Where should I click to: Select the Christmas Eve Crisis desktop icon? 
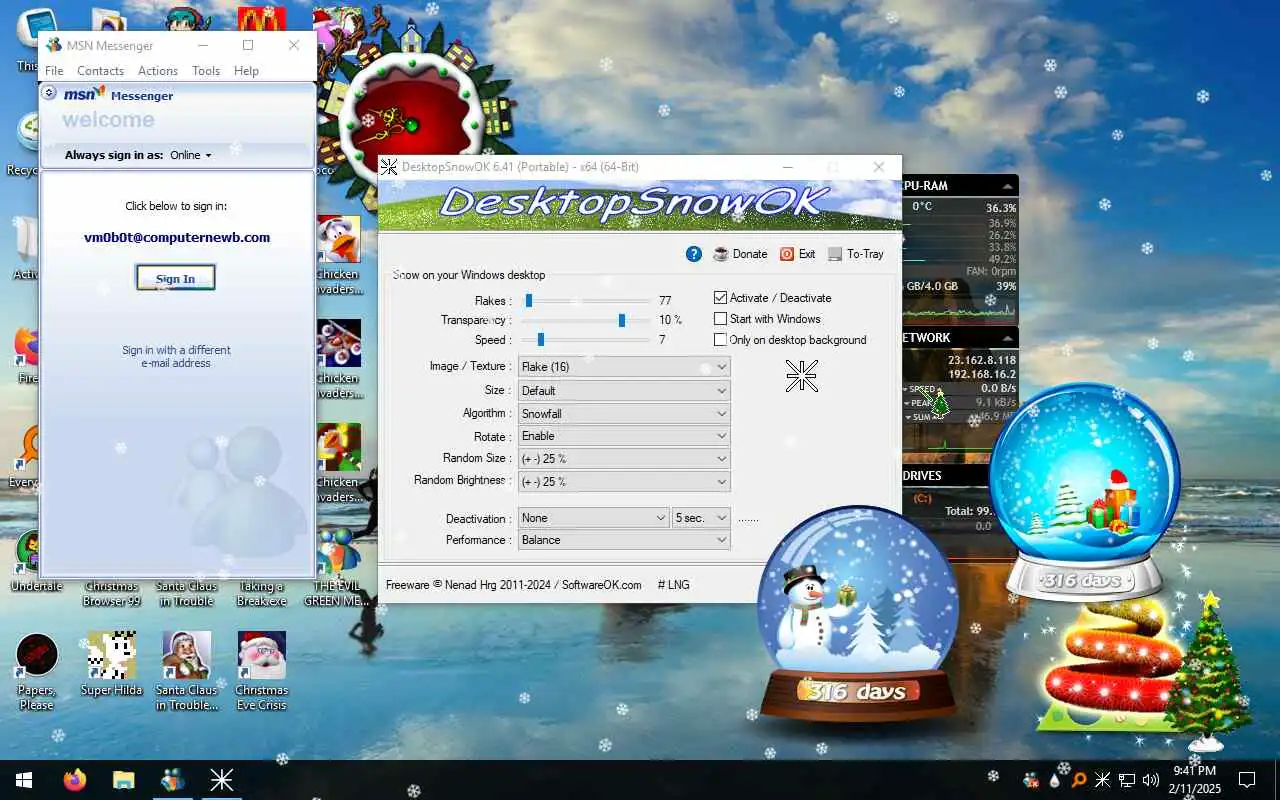click(261, 672)
